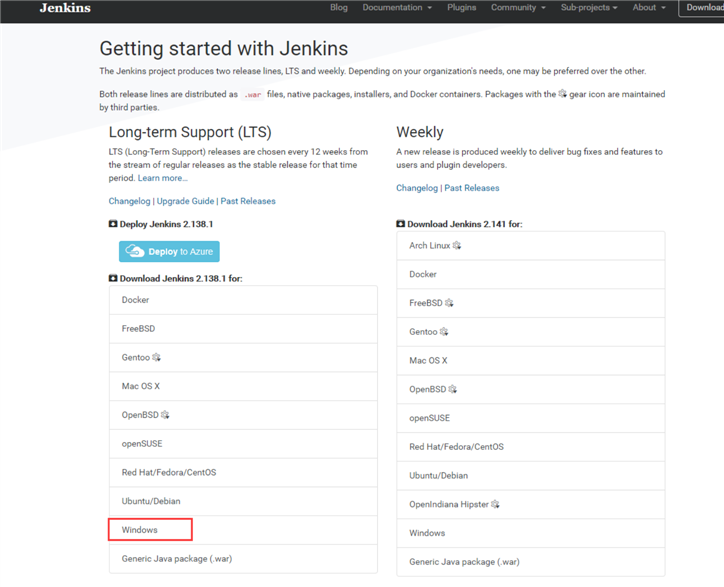Open Past Releases under the Weekly section

pyautogui.click(x=472, y=188)
